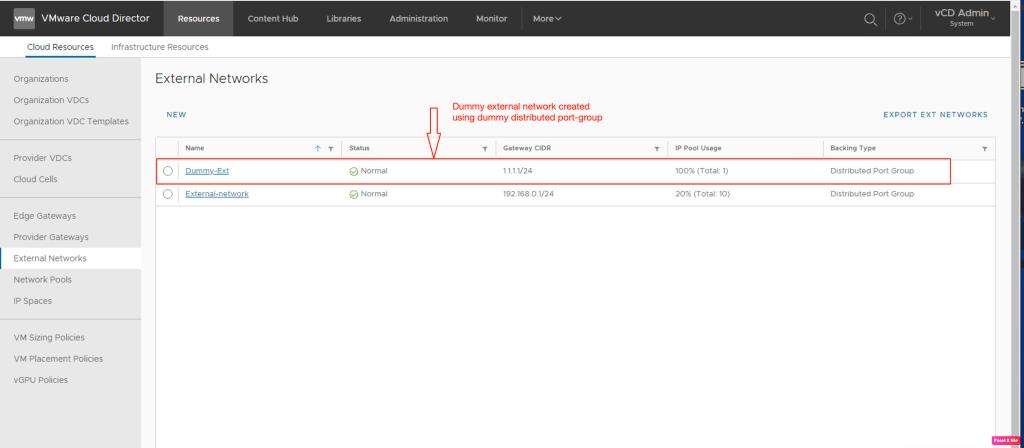This screenshot has width=1024, height=448.
Task: Sort by Name using arrow icon
Action: (x=318, y=148)
